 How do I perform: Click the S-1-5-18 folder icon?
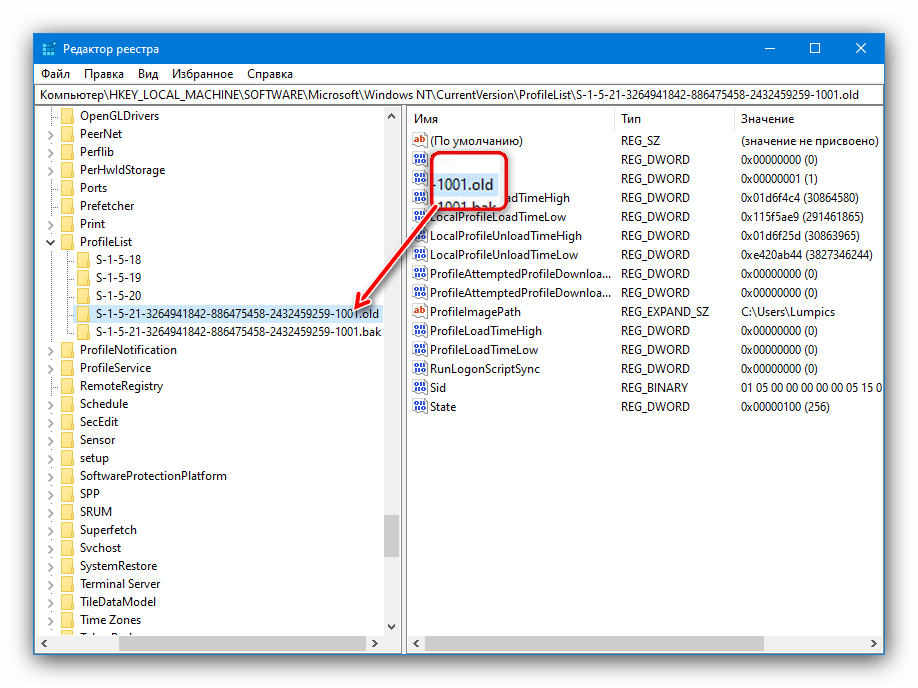84,260
